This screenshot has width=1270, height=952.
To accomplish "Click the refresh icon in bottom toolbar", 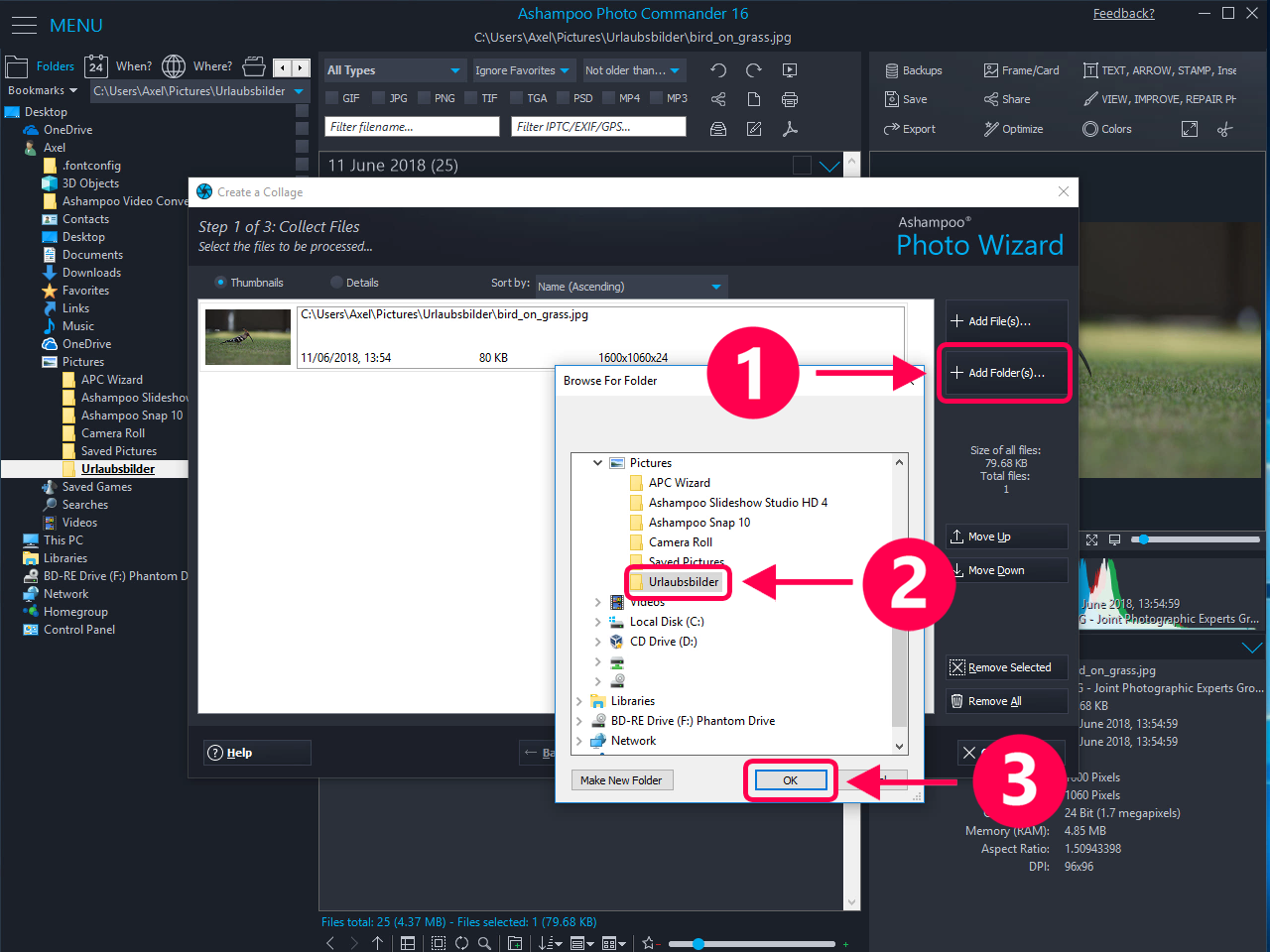I will pos(461,943).
